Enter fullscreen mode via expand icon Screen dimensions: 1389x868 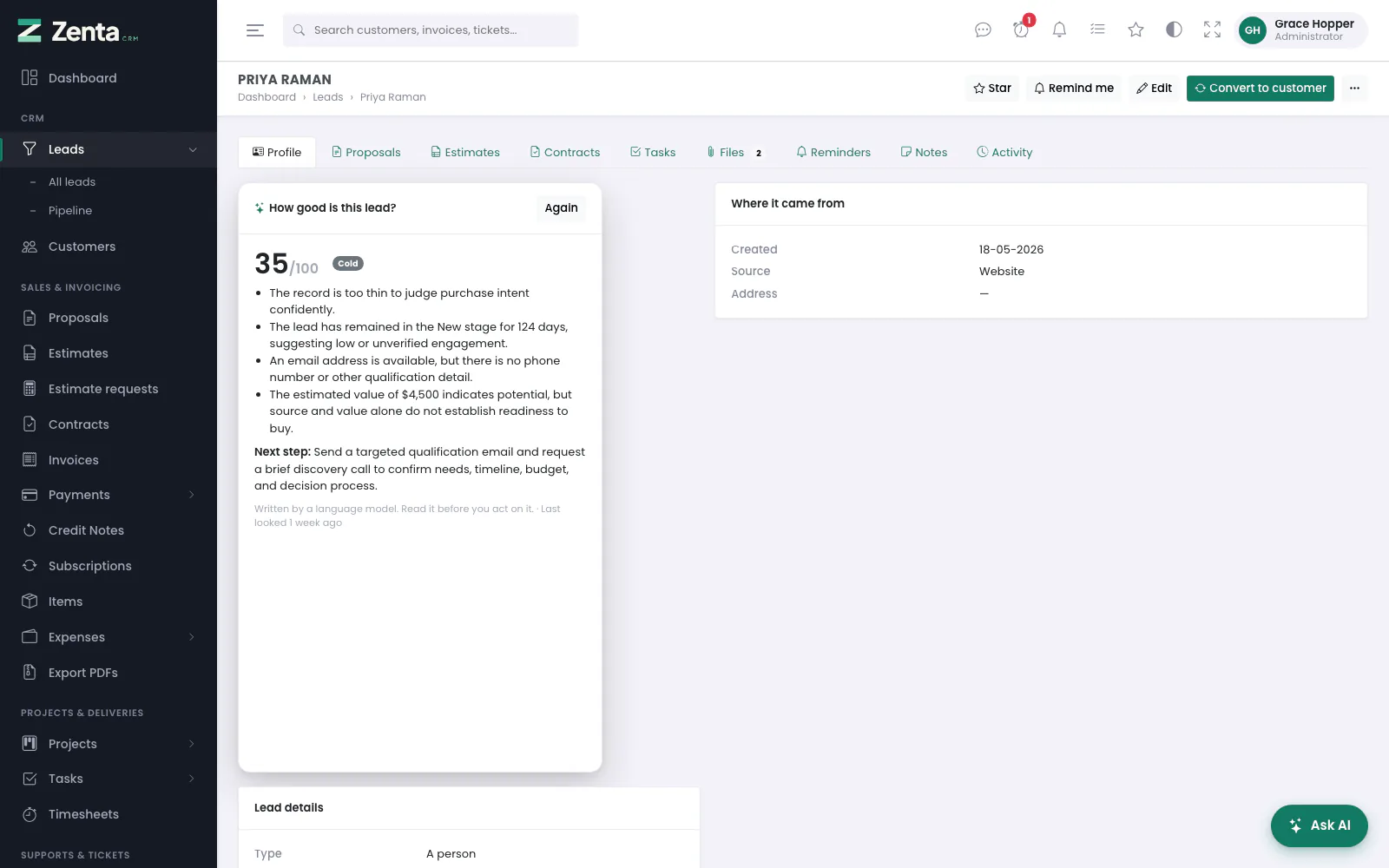point(1212,30)
